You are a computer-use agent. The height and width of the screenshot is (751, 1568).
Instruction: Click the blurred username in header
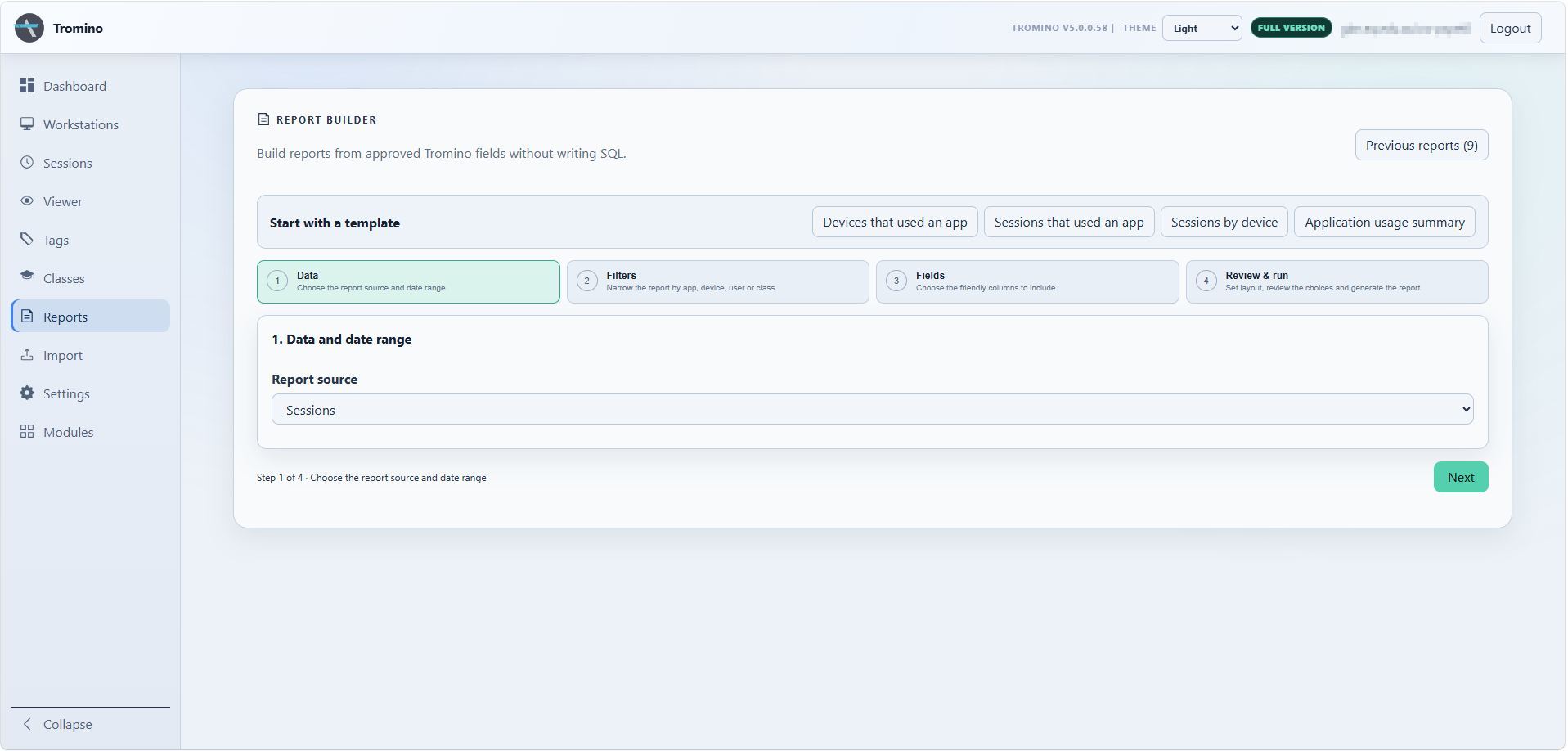(x=1405, y=29)
